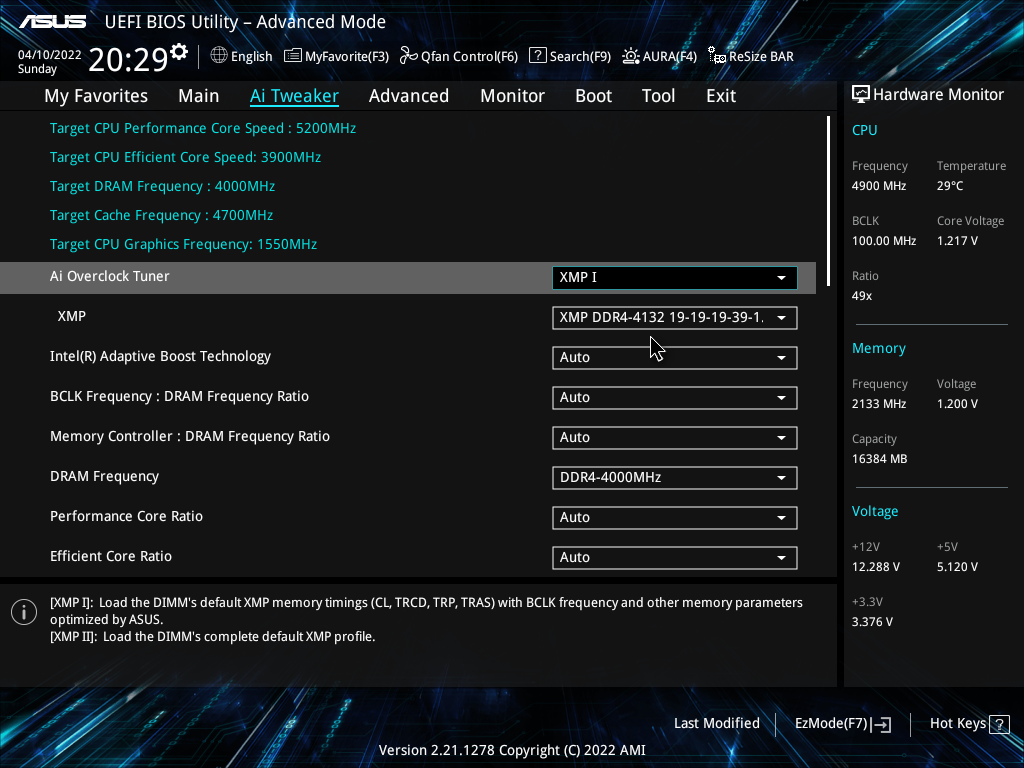This screenshot has width=1024, height=768.
Task: Click the 29°C temperature value
Action: coord(950,186)
